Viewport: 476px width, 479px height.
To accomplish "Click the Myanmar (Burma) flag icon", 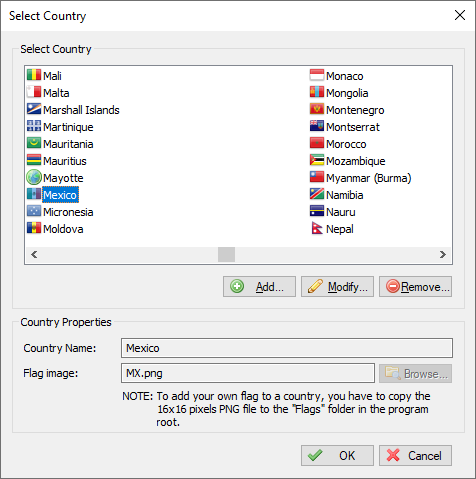I will coord(317,177).
